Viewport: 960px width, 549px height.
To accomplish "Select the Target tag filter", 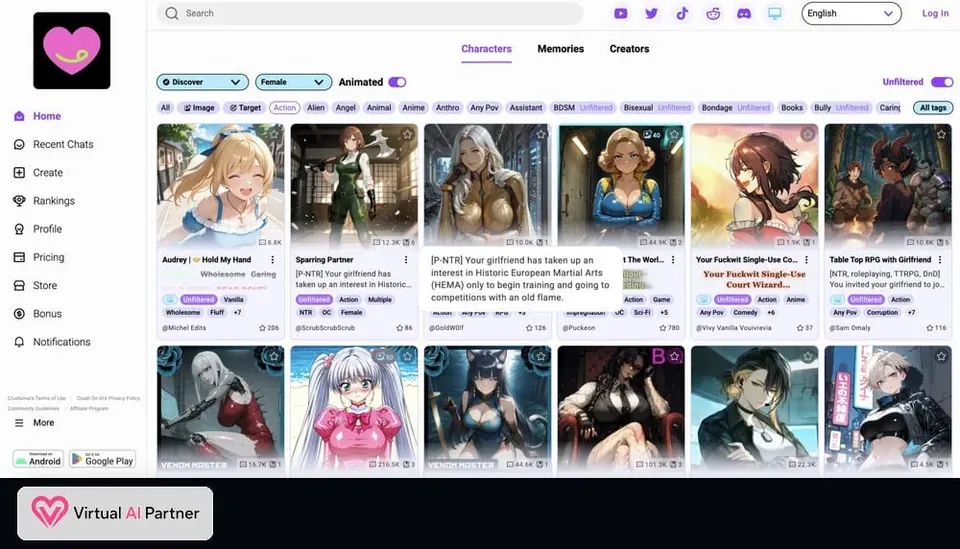I will [x=245, y=108].
